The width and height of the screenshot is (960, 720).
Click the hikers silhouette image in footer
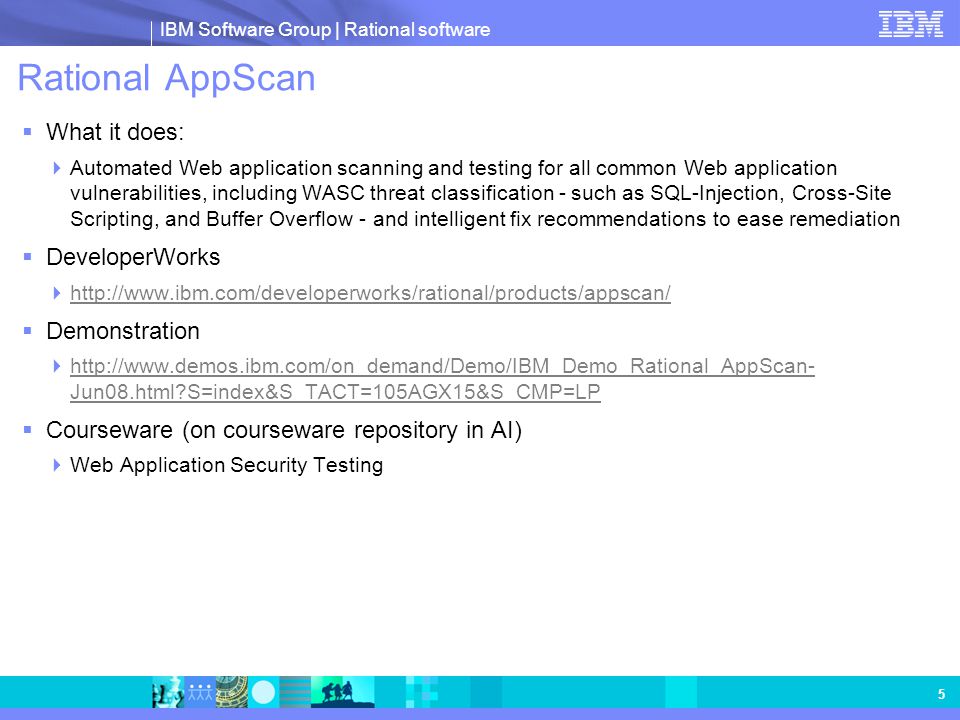[x=342, y=692]
